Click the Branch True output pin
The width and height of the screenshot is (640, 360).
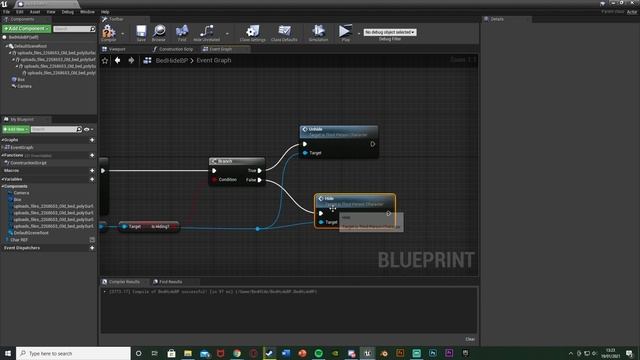(x=260, y=171)
